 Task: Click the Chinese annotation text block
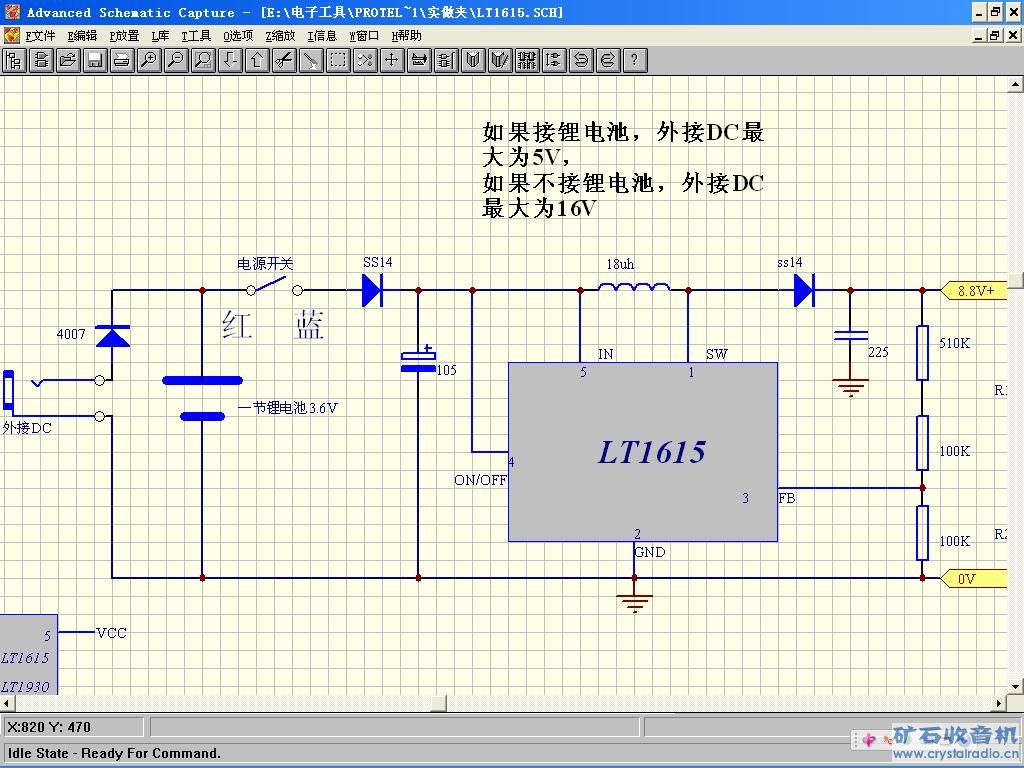point(623,170)
